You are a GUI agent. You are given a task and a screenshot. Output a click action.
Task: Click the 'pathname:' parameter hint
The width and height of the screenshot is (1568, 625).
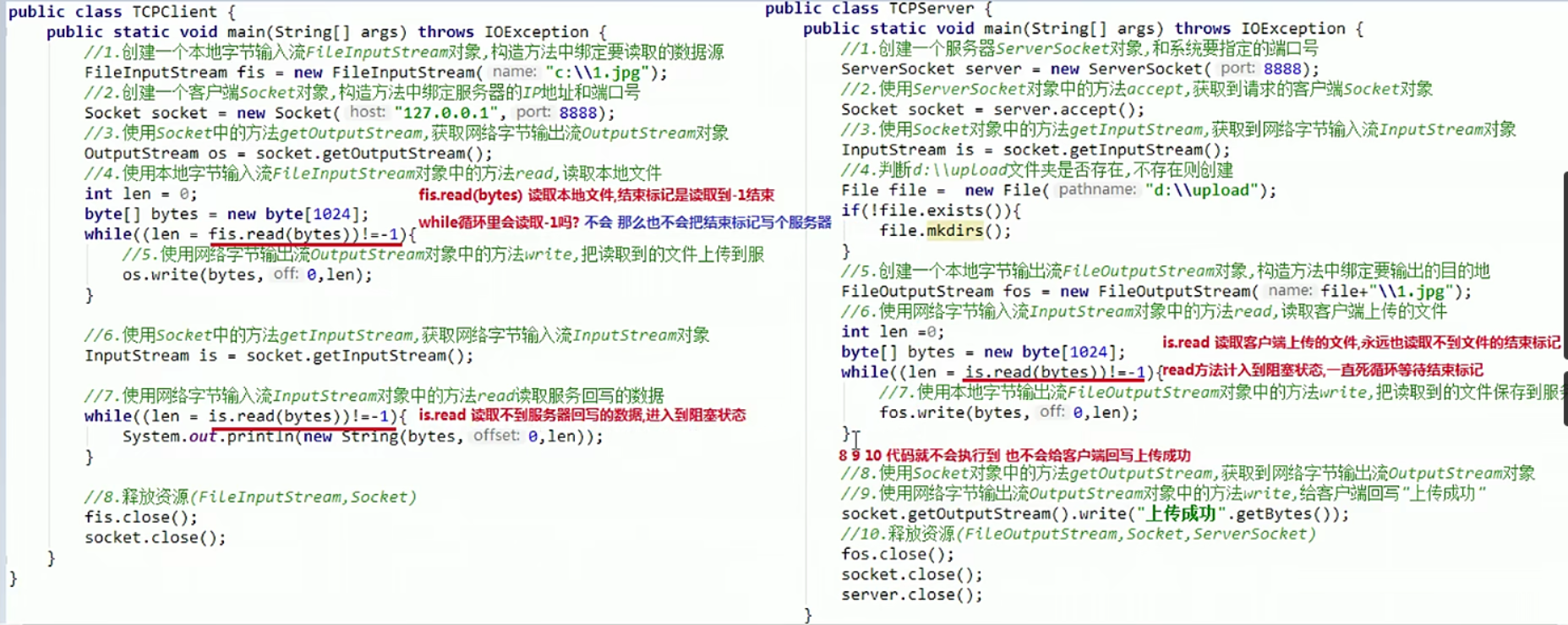(1097, 190)
